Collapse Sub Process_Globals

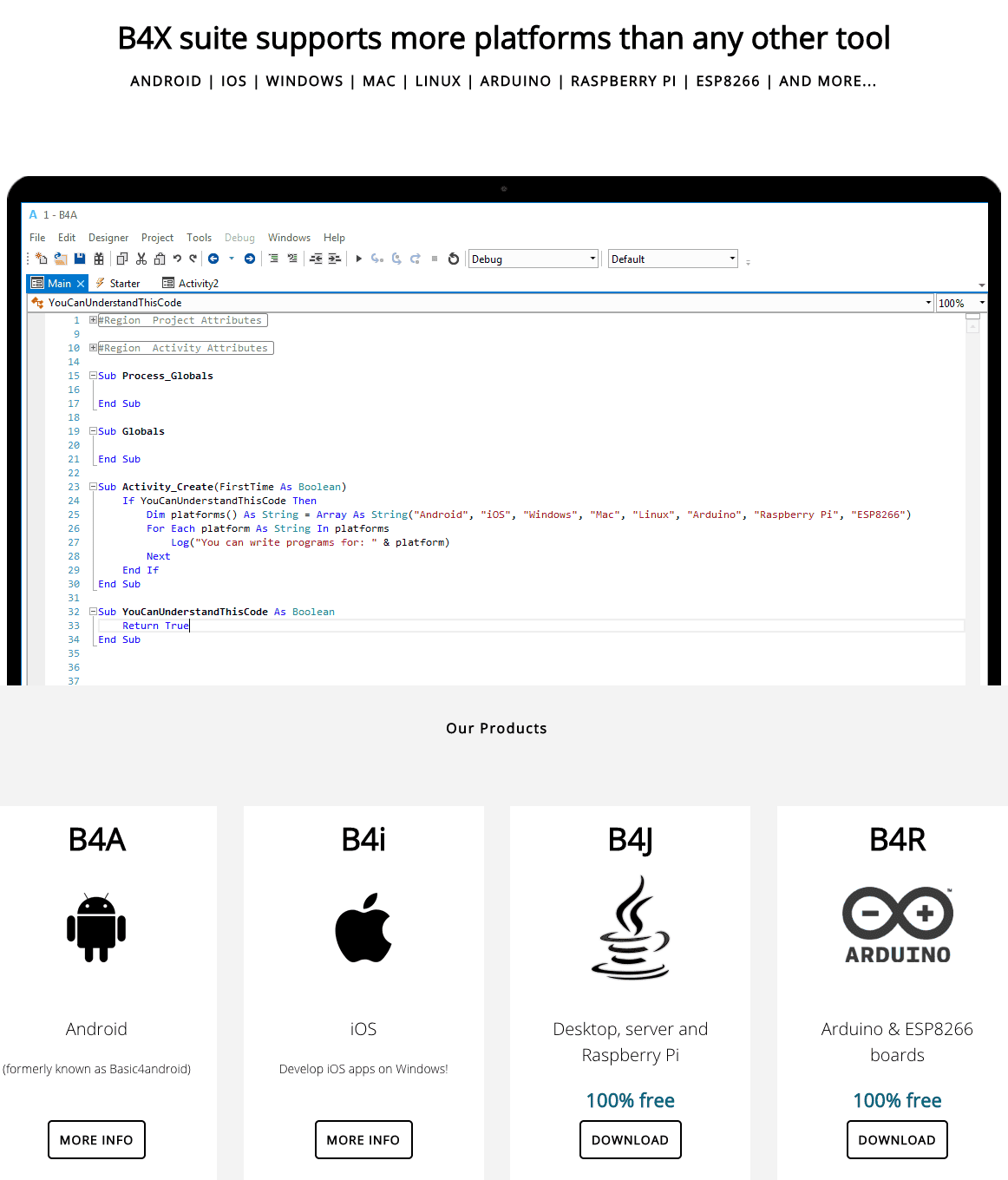93,376
